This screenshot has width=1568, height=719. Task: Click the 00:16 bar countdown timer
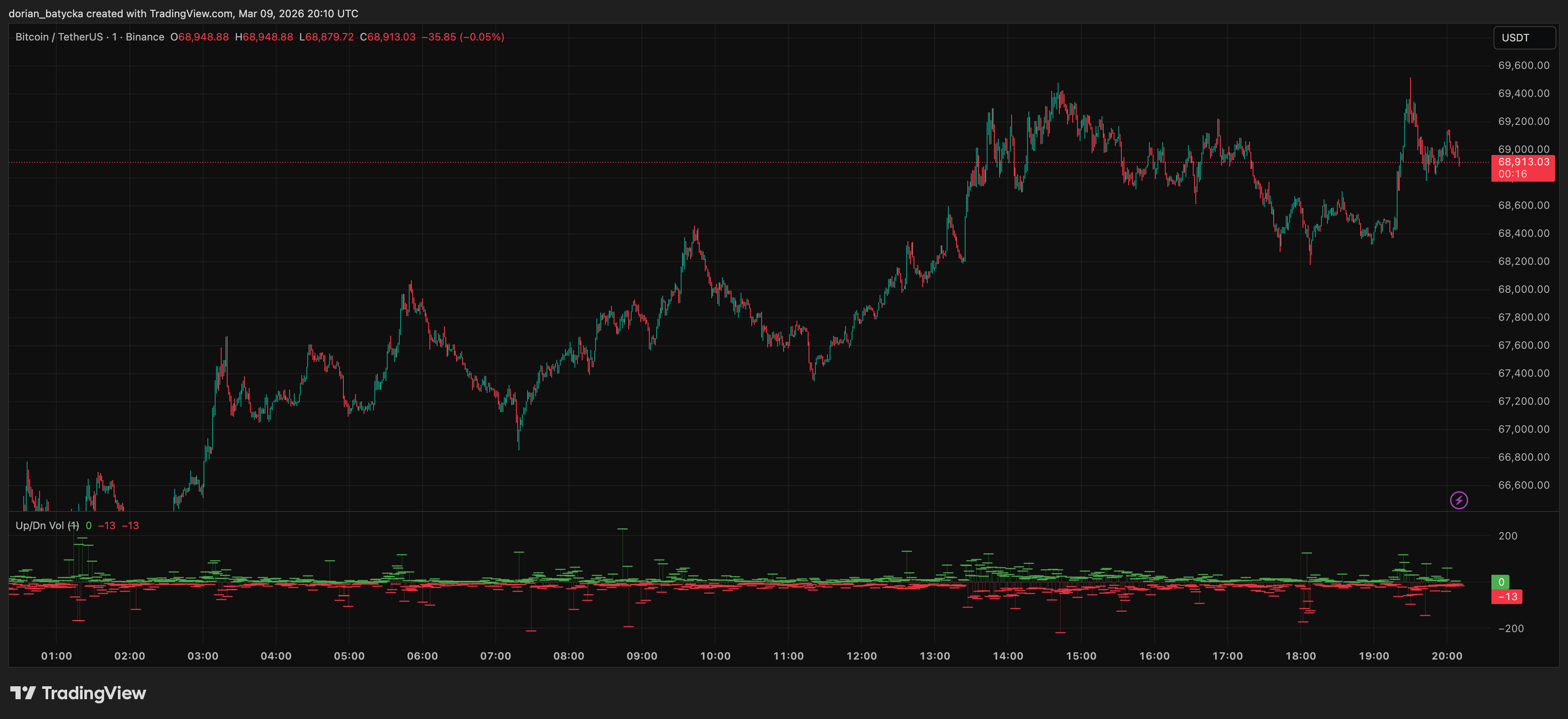[x=1512, y=174]
